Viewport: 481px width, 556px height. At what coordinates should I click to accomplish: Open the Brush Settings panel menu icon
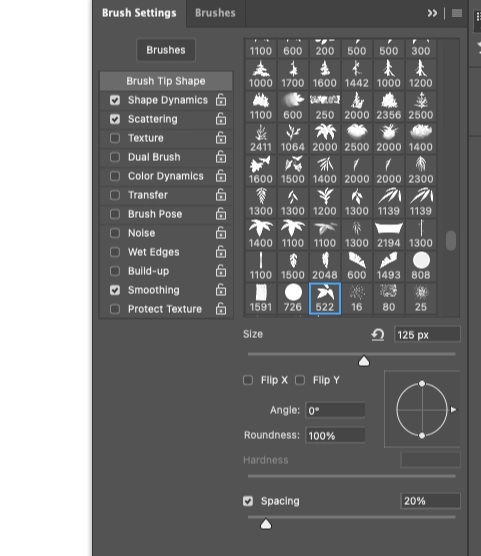[x=457, y=13]
